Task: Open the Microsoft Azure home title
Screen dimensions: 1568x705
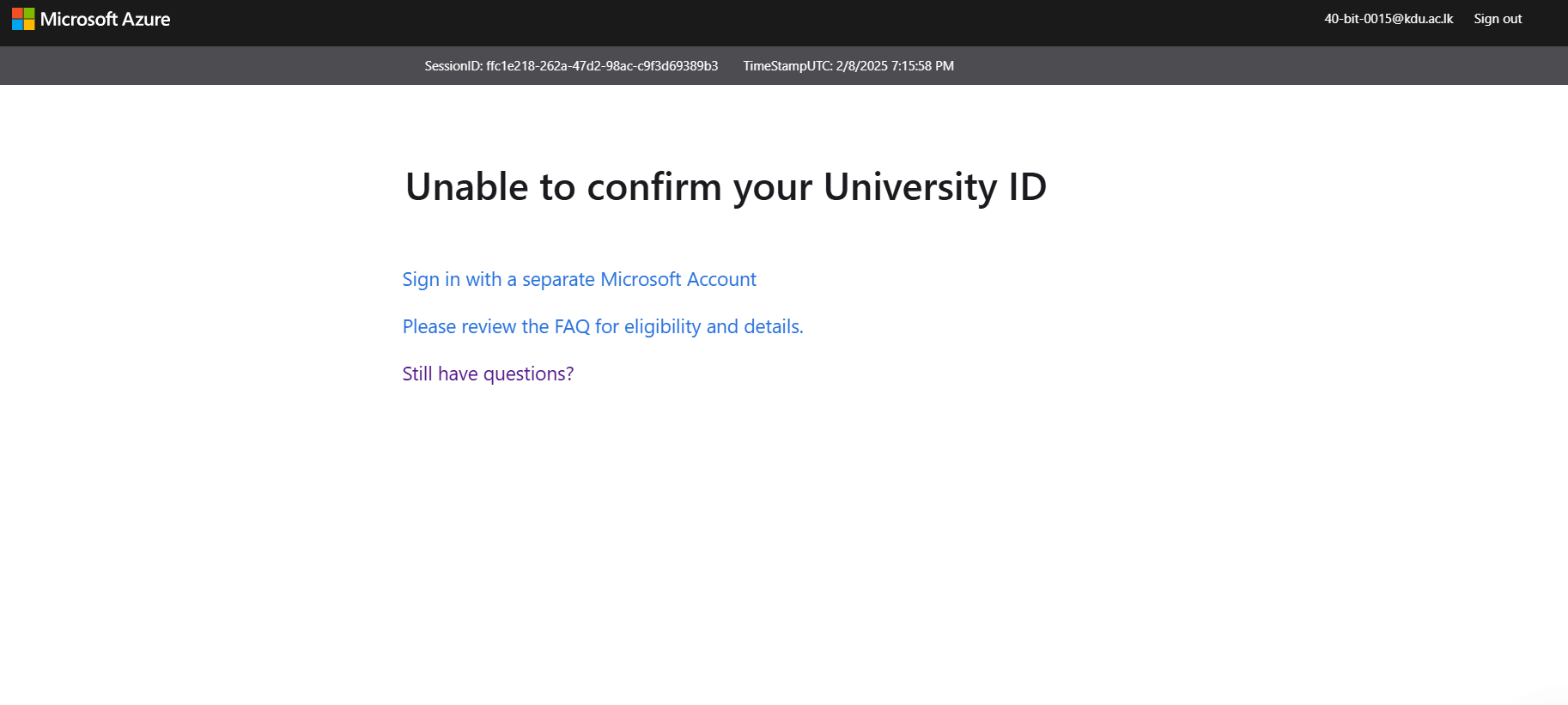Action: (x=105, y=19)
